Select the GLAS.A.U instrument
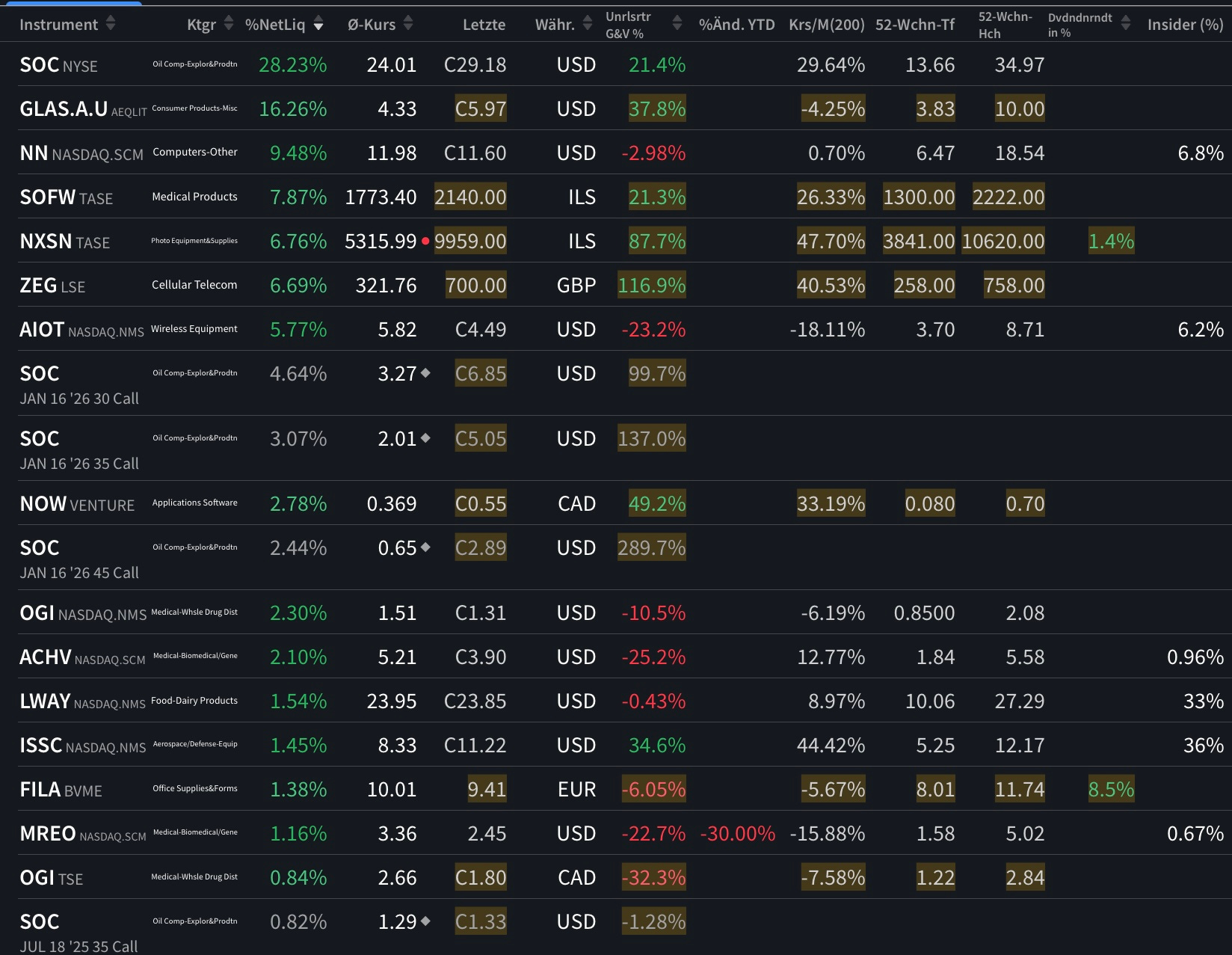This screenshot has width=1232, height=955. 83,109
